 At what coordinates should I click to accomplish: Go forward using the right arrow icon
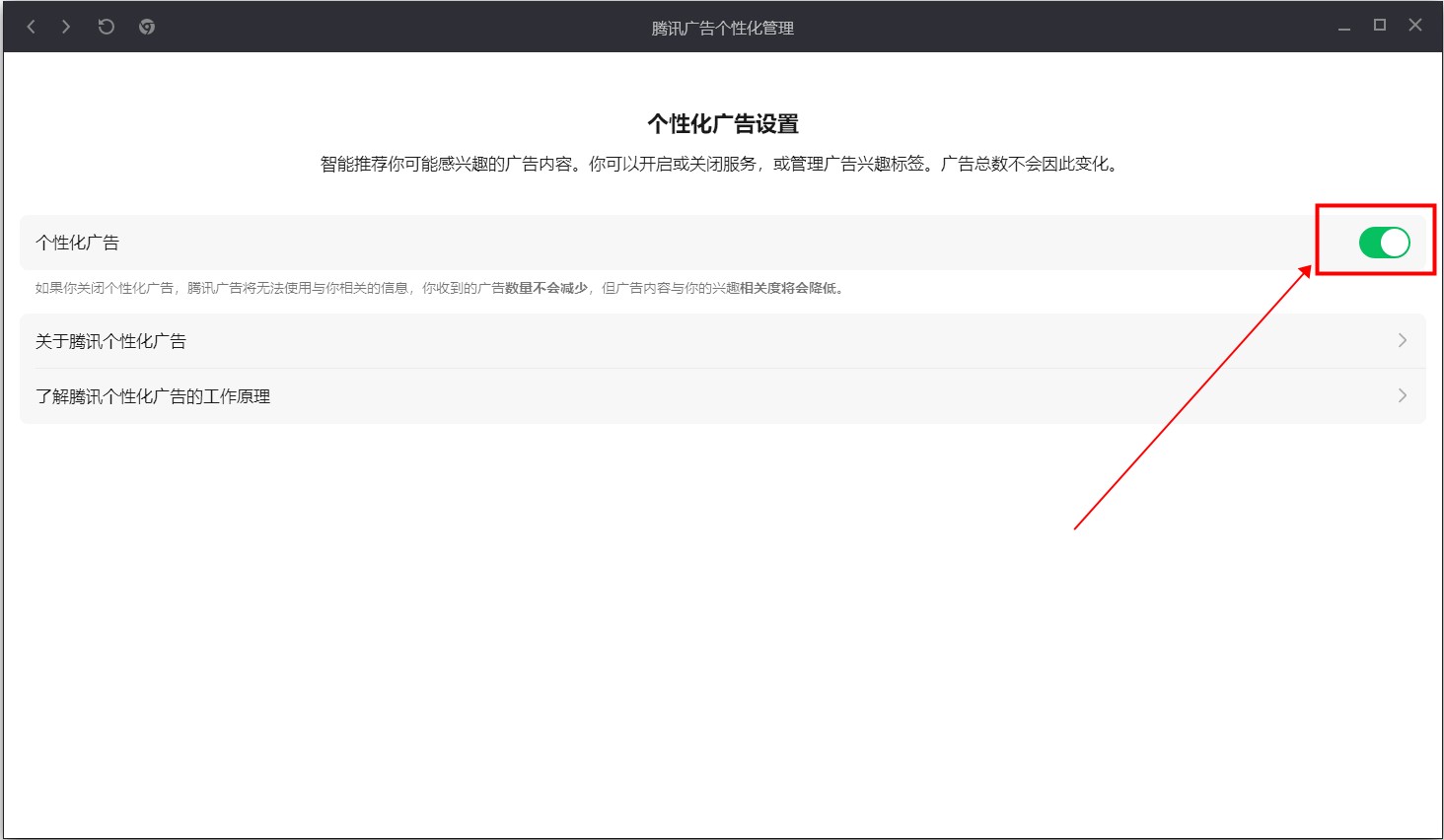pos(66,27)
